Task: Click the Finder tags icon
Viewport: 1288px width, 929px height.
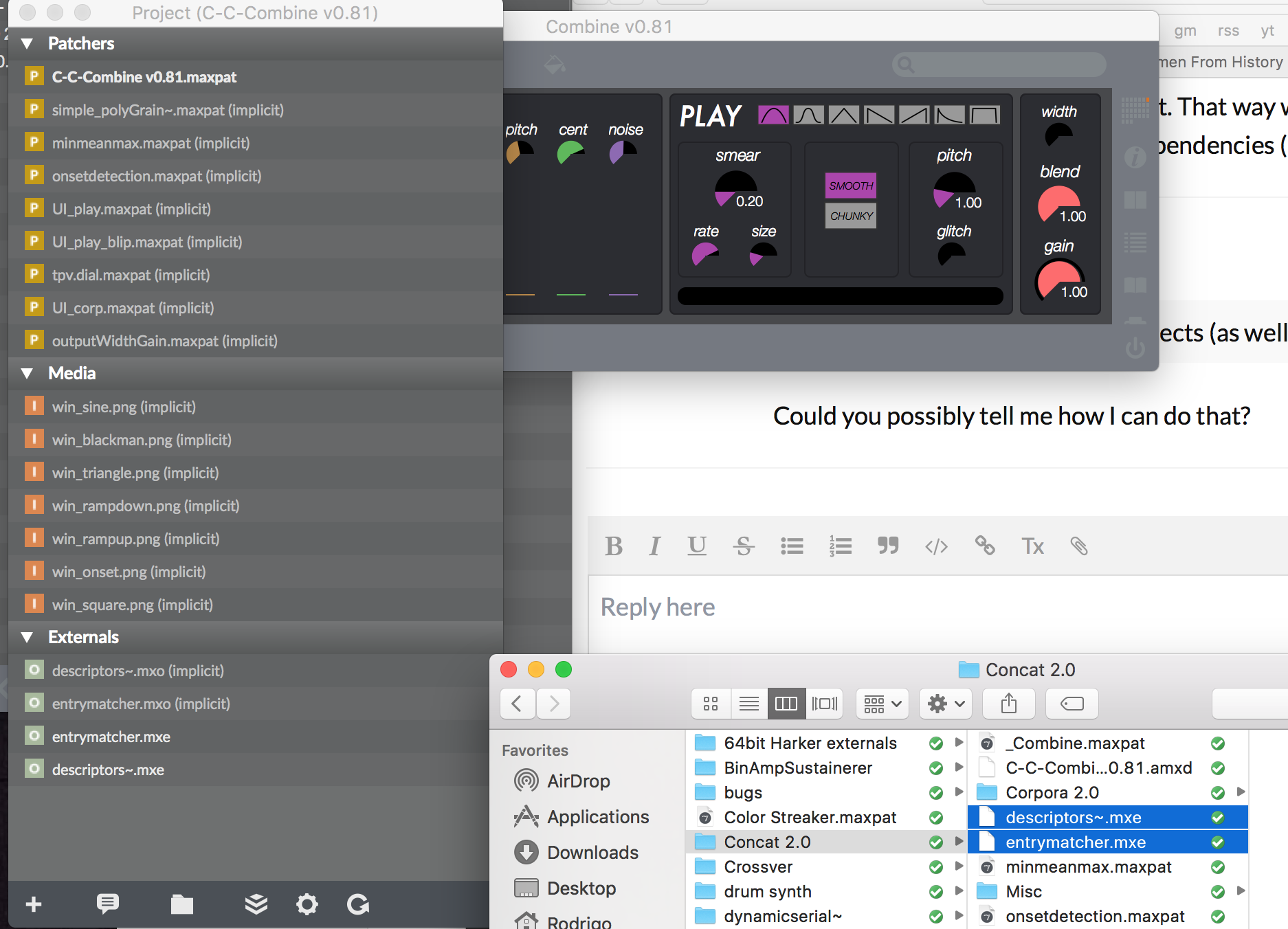Action: tap(1072, 704)
